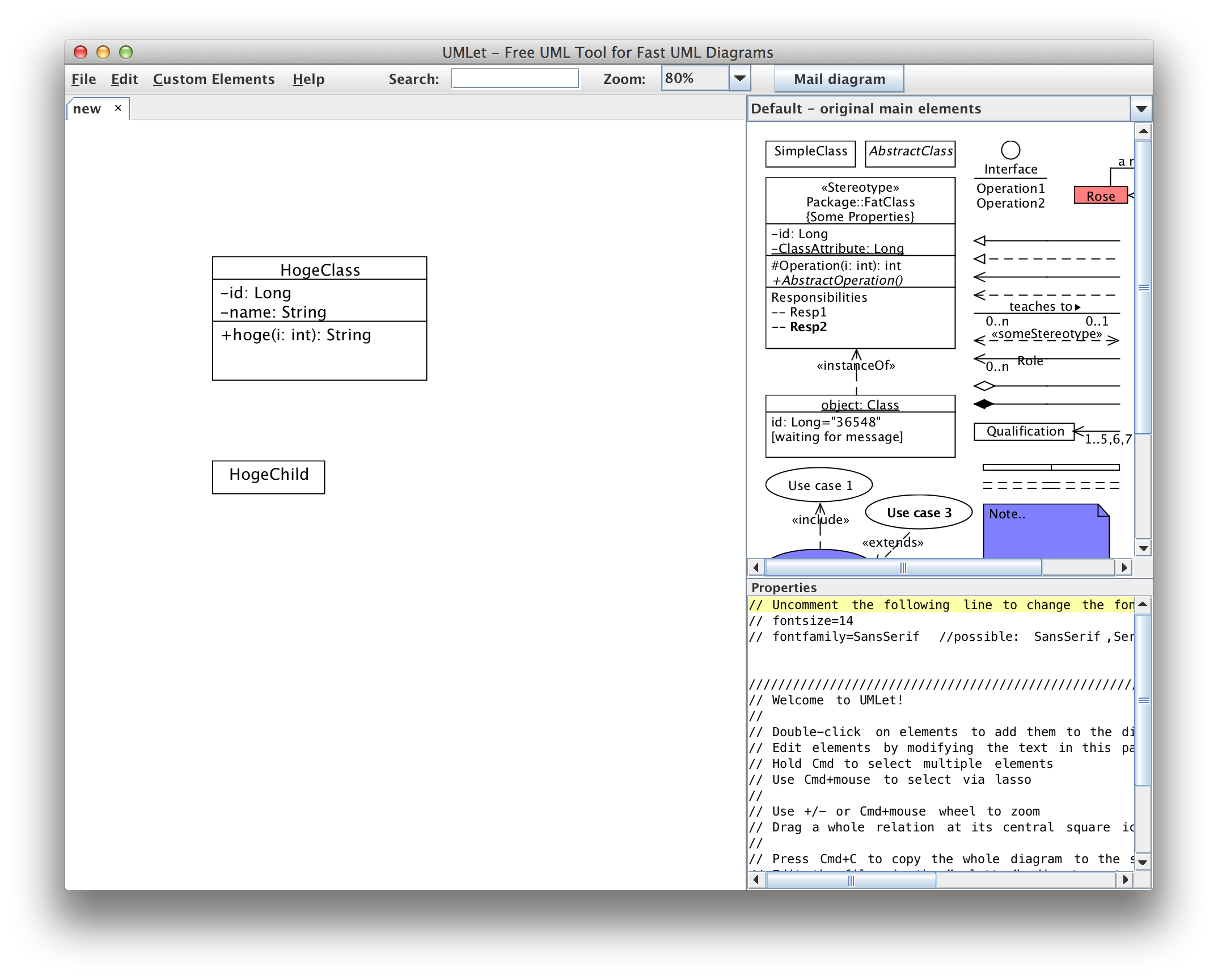Screen dimensions: 1218x980
Task: Click palette horizontal scrollbar right arrow
Action: 1124,567
